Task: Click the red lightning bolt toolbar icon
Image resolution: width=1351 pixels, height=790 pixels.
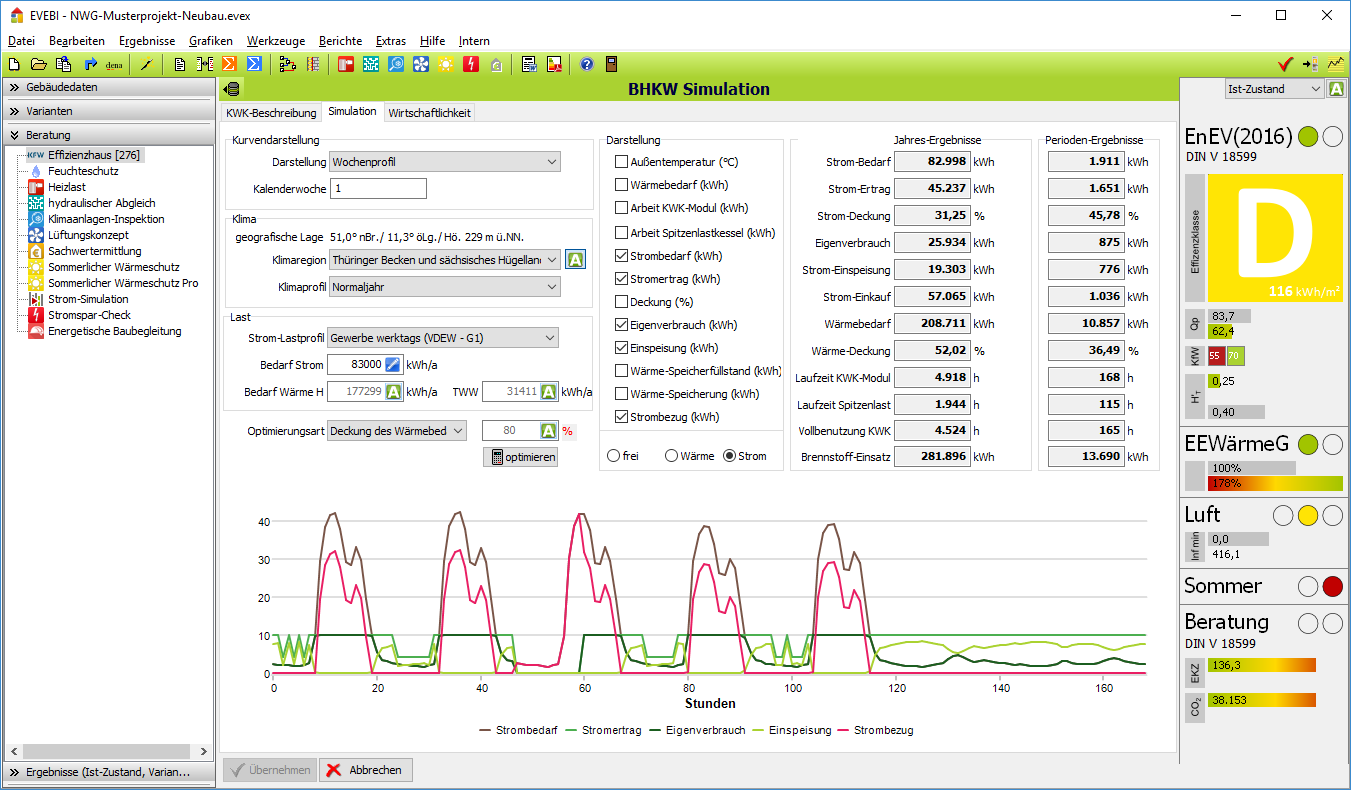Action: (x=470, y=64)
